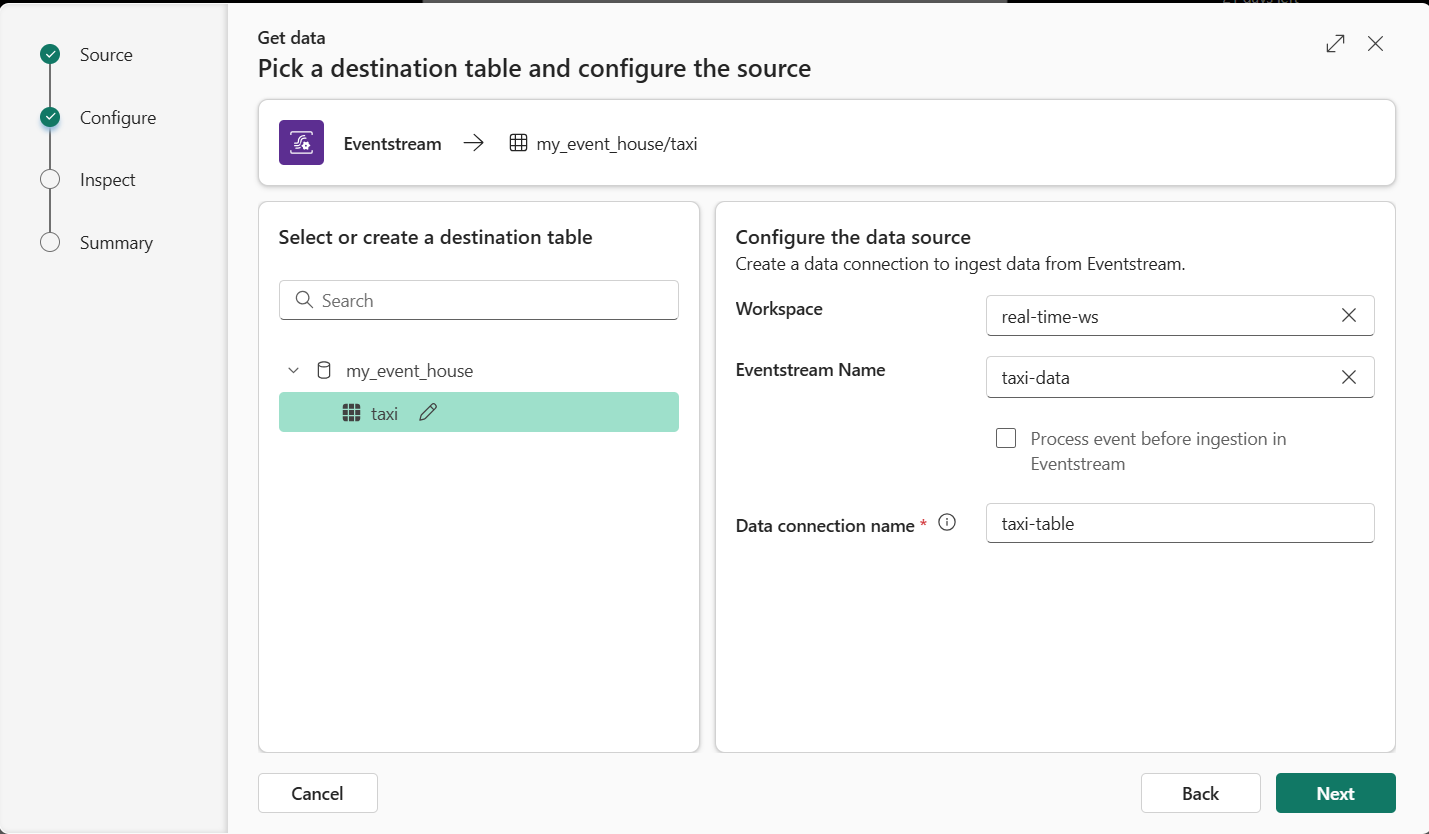Focus the Search tables input
The height and width of the screenshot is (834, 1429).
tap(478, 300)
